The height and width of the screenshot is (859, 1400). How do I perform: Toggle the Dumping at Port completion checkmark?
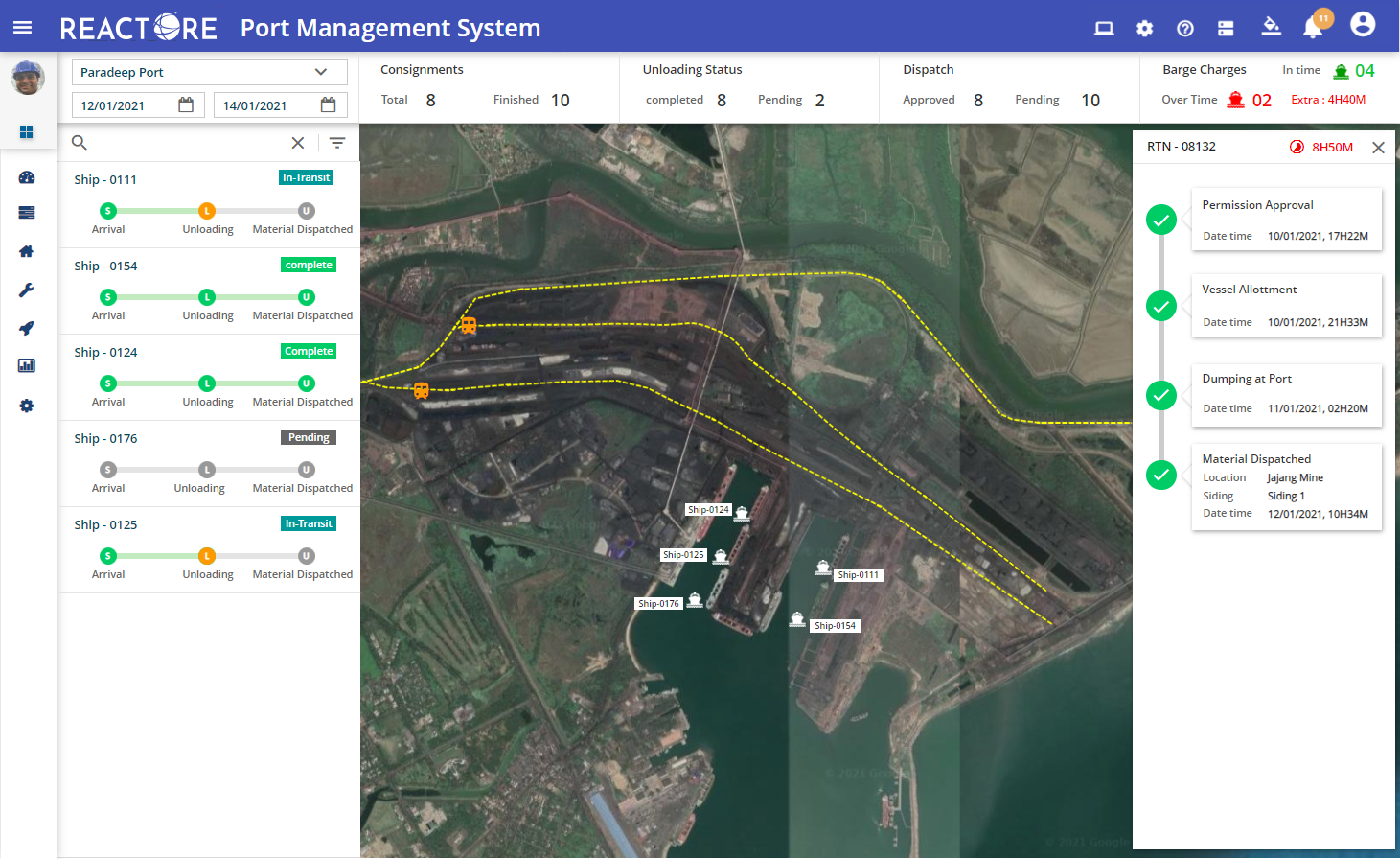pos(1161,395)
